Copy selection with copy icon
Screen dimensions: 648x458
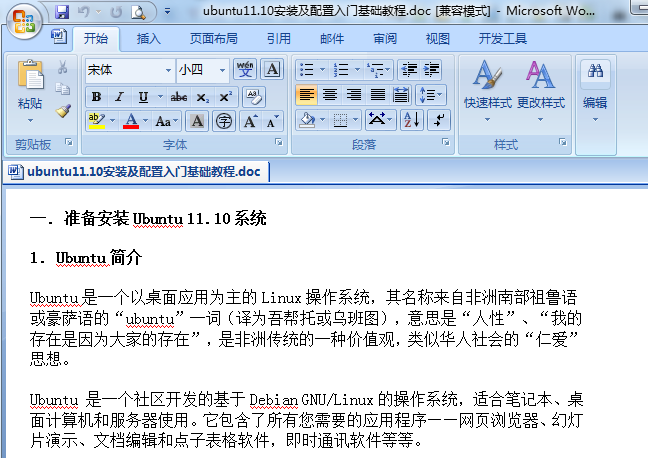[63, 88]
